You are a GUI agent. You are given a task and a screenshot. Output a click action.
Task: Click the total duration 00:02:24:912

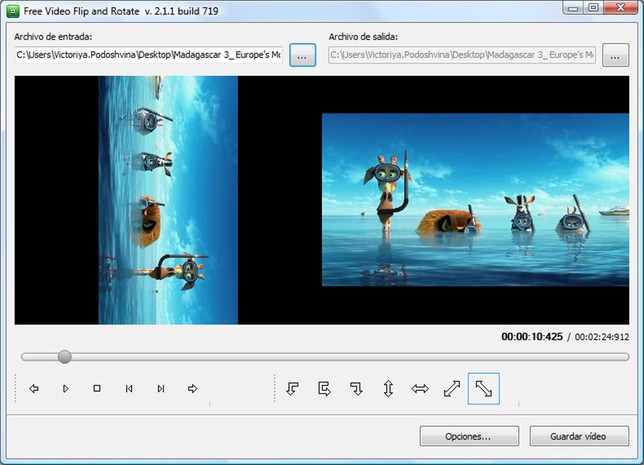(602, 337)
